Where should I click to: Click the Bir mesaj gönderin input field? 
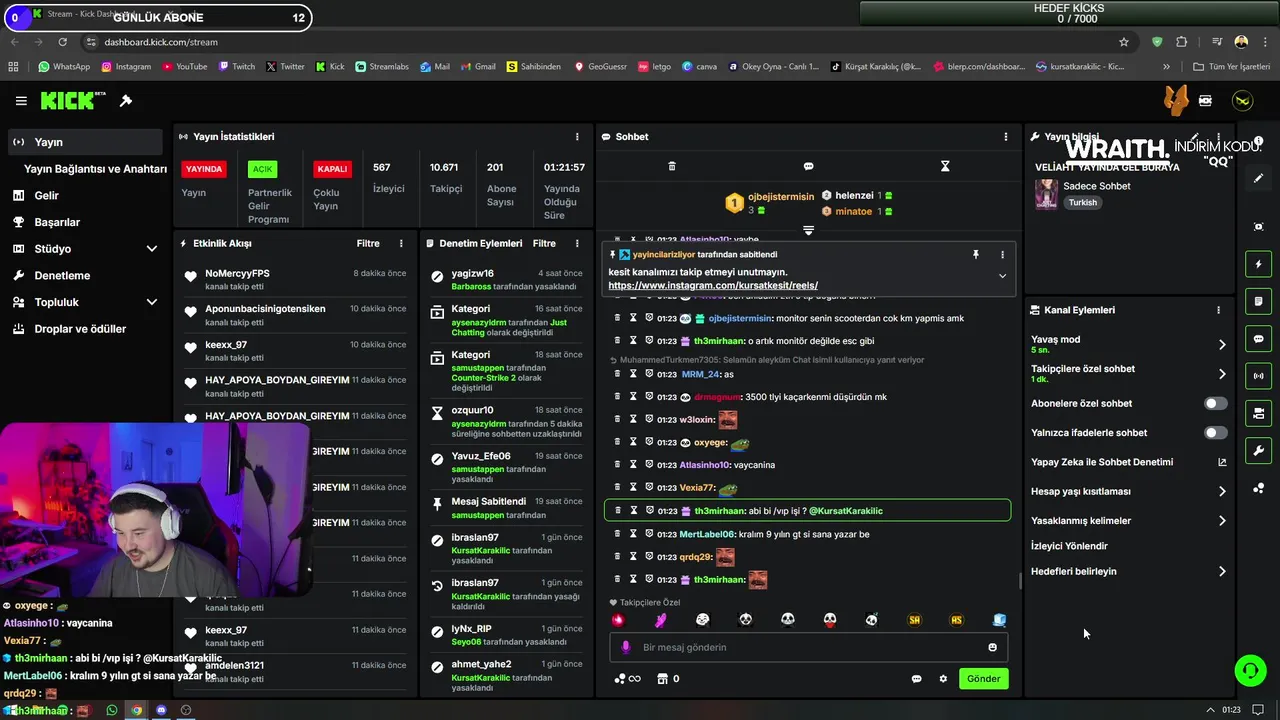pos(808,647)
